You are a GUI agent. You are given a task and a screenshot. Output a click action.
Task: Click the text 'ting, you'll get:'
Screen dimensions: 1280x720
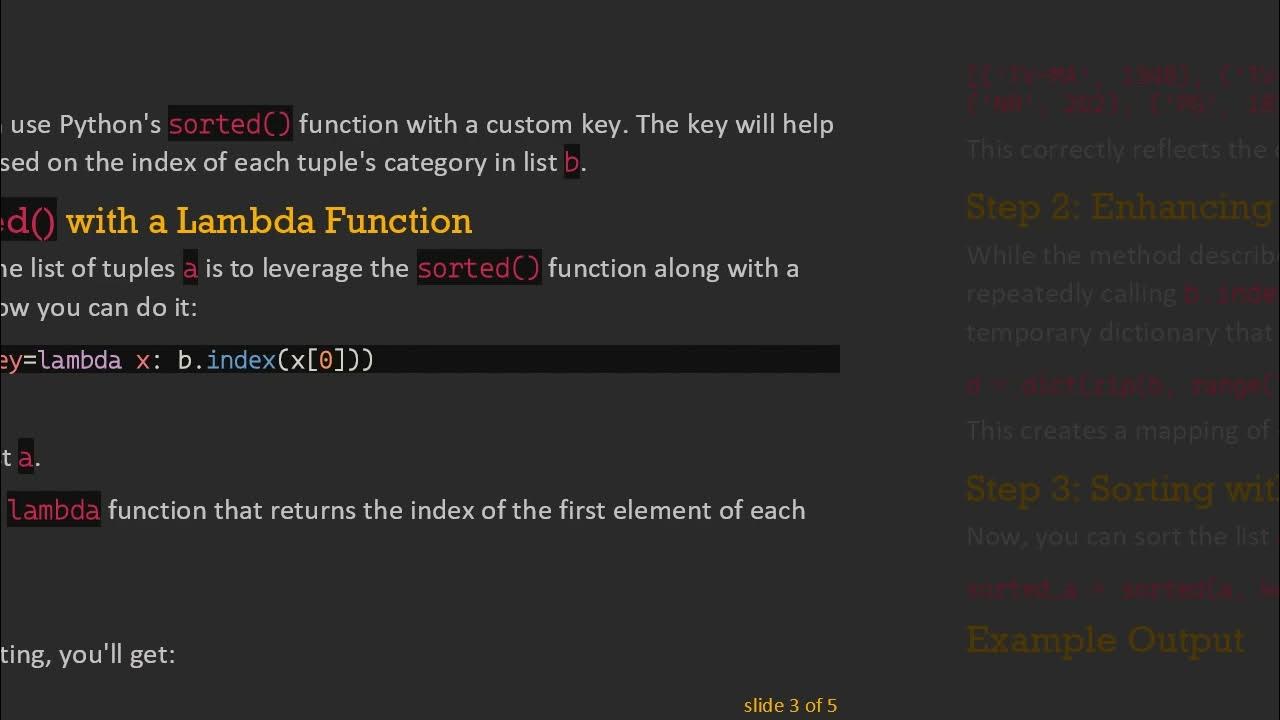(88, 654)
